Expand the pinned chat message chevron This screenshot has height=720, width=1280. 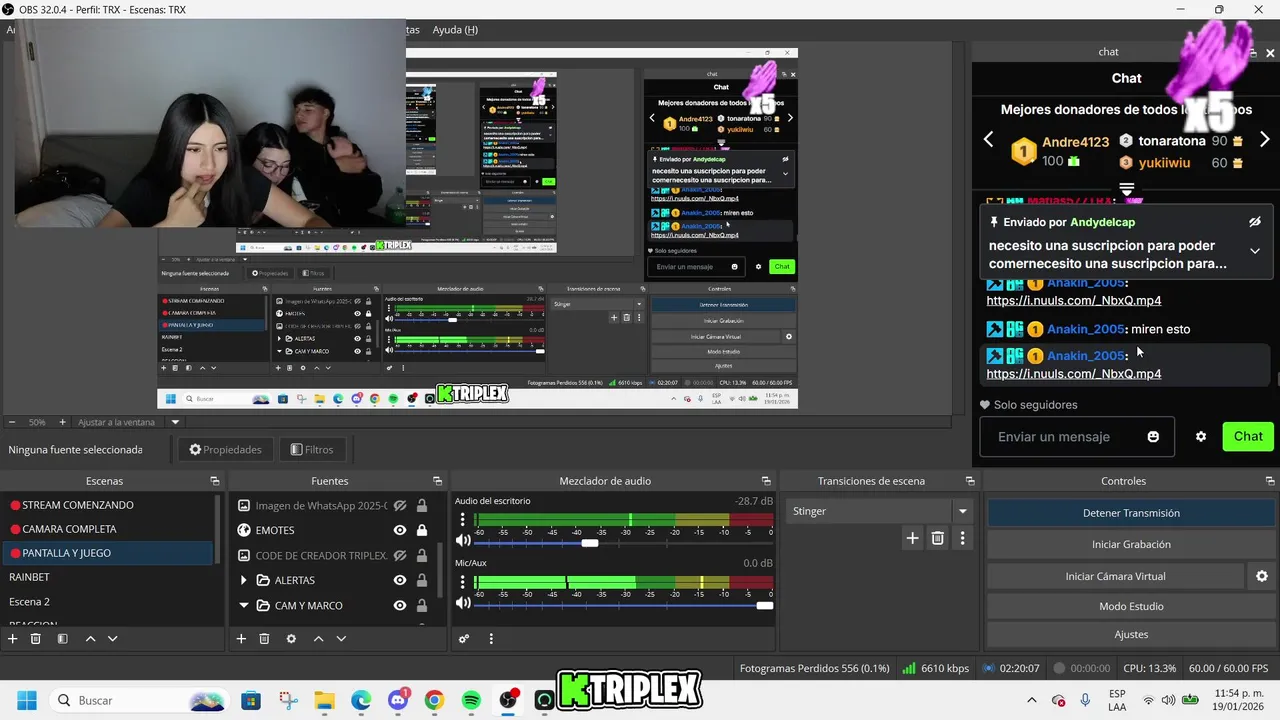tap(1255, 251)
